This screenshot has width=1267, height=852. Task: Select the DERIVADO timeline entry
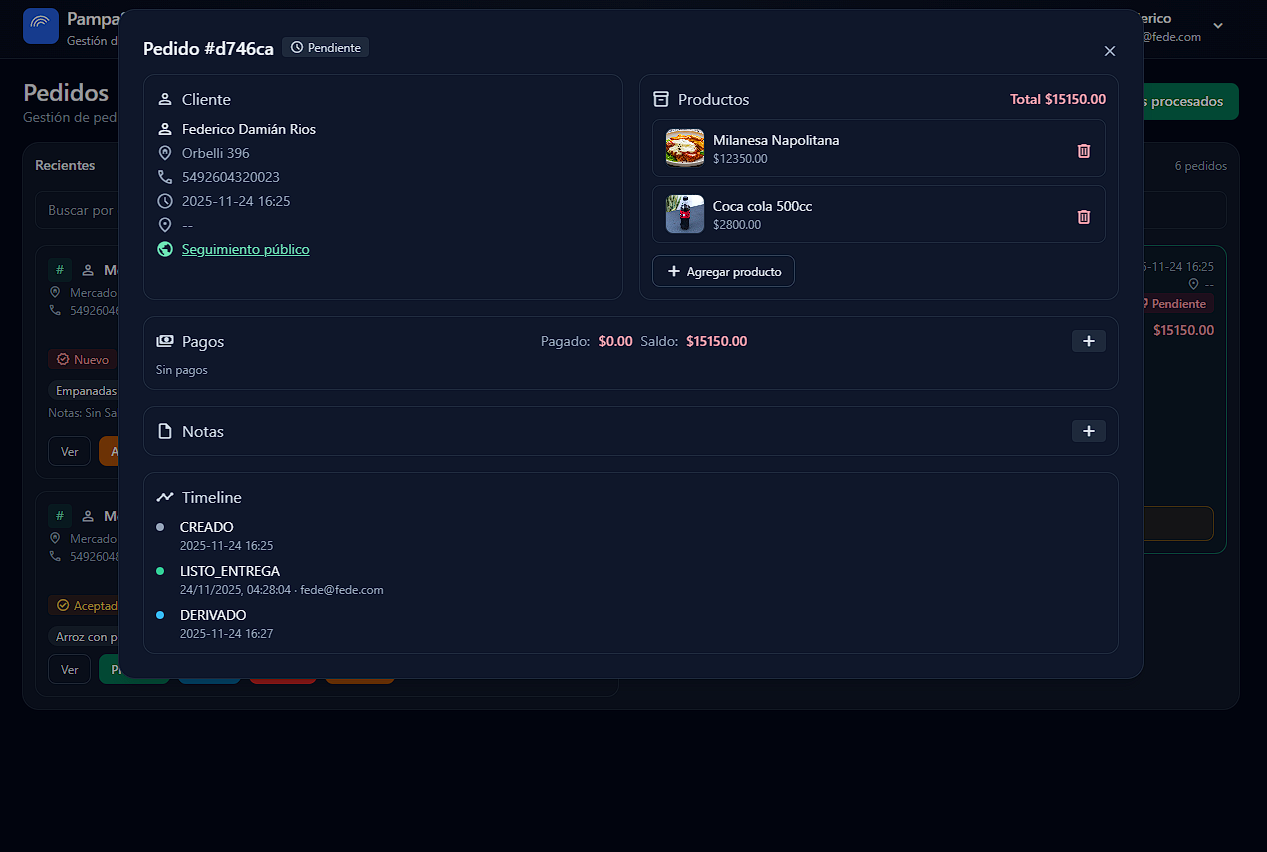click(x=212, y=615)
